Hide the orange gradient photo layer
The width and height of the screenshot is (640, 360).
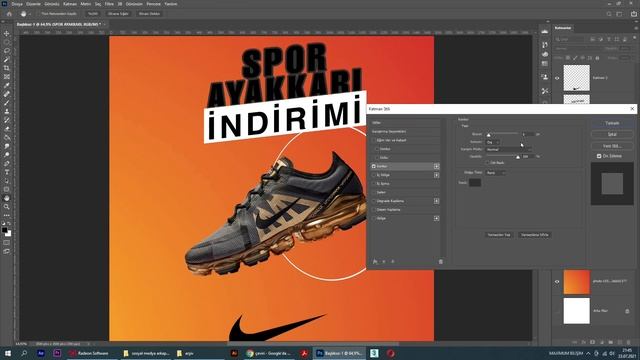pyautogui.click(x=557, y=282)
